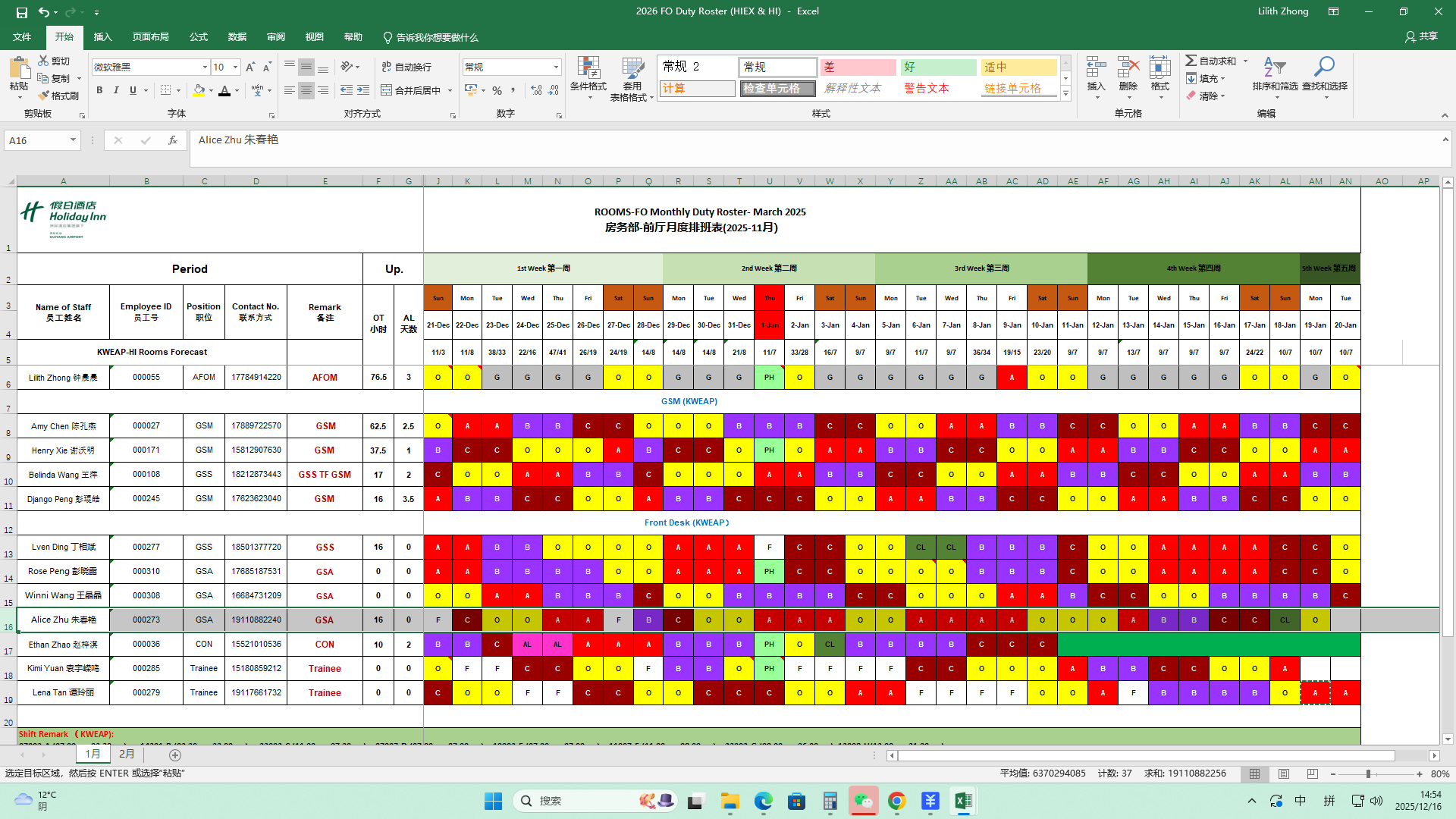Click the Merge and Center icon

pyautogui.click(x=387, y=90)
